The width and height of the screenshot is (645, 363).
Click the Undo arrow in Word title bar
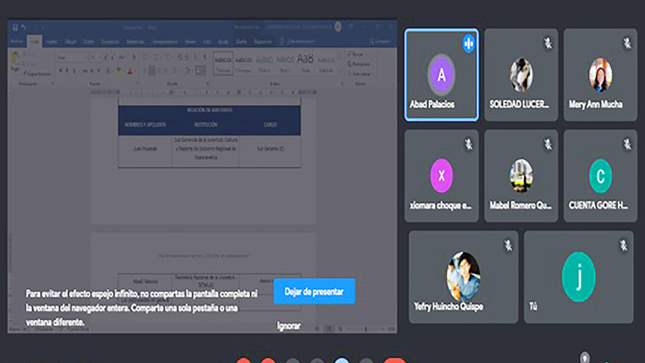pyautogui.click(x=24, y=27)
